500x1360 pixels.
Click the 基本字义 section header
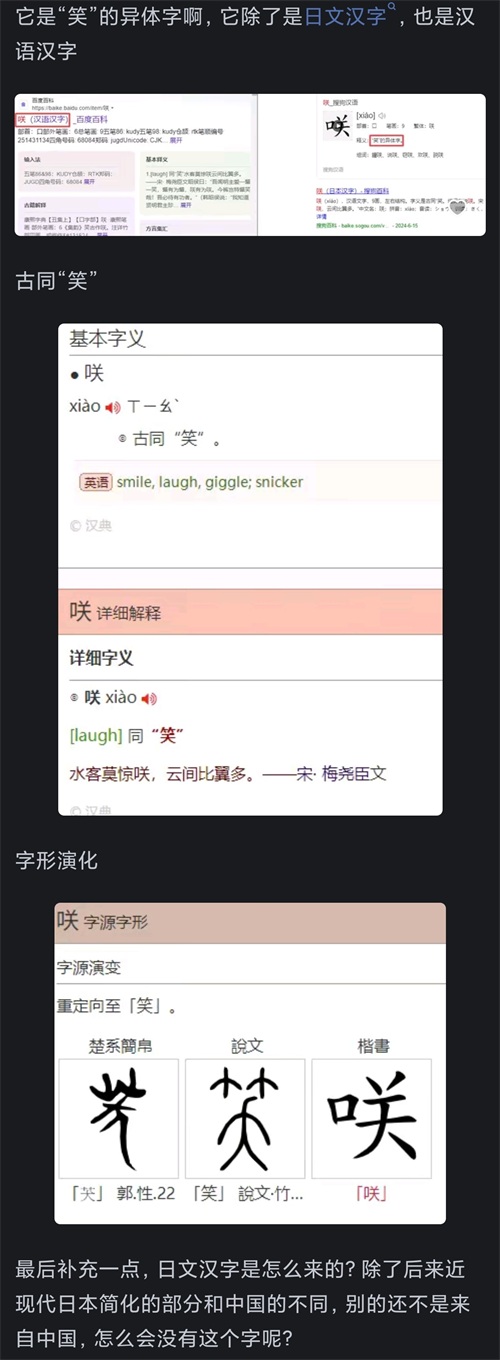[x=107, y=338]
